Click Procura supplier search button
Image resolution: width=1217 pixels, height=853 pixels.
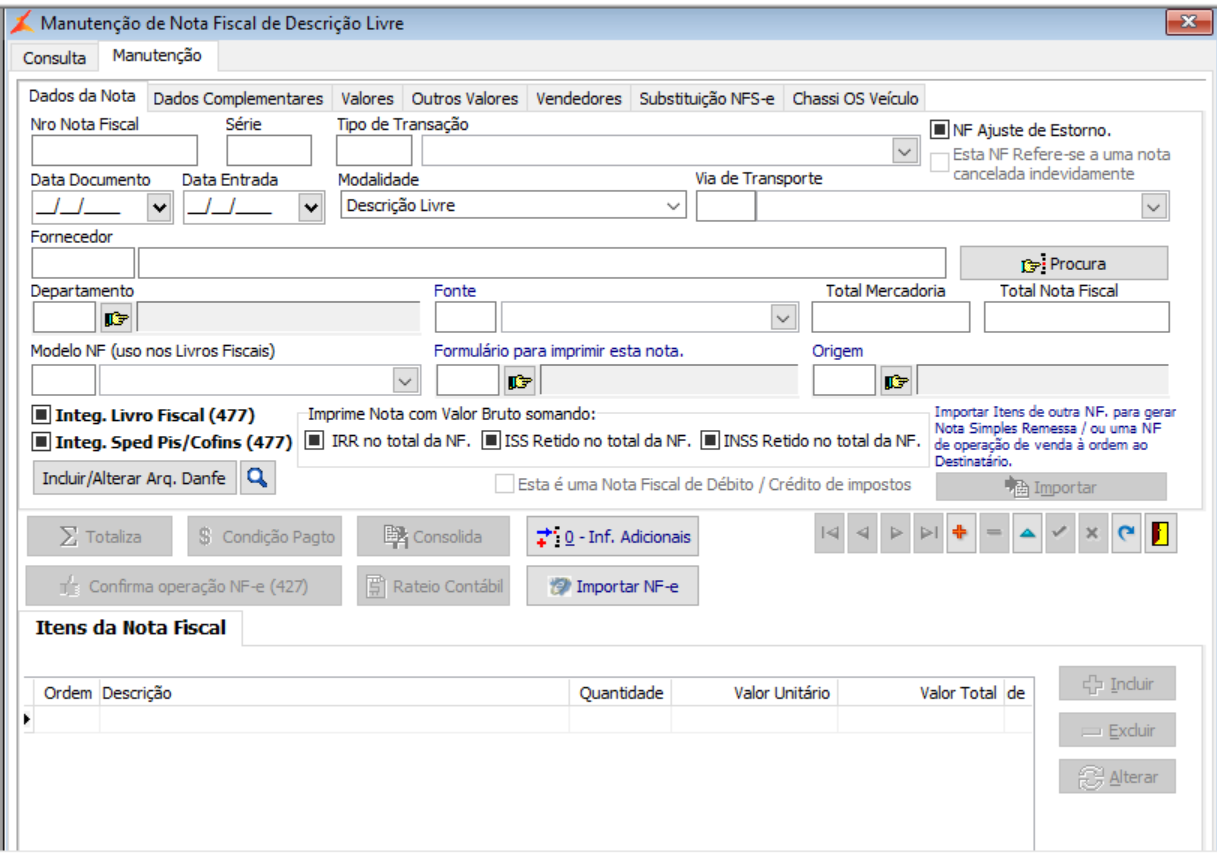point(1064,263)
